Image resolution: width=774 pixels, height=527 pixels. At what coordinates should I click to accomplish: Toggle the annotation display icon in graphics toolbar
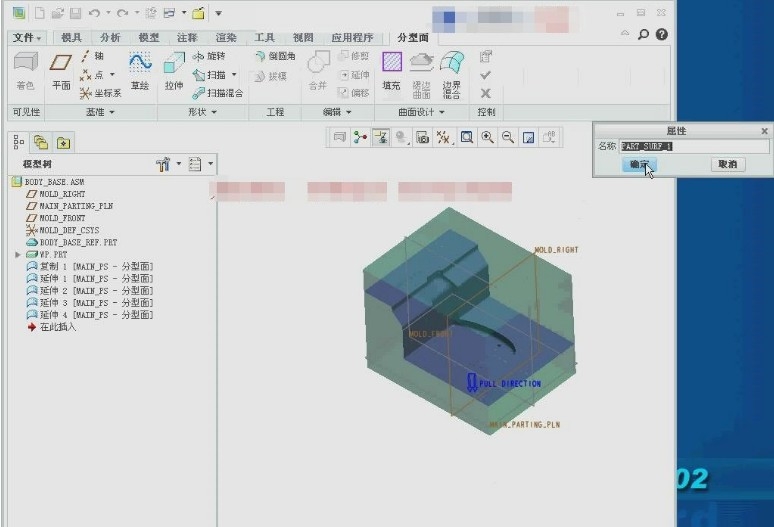(x=381, y=137)
